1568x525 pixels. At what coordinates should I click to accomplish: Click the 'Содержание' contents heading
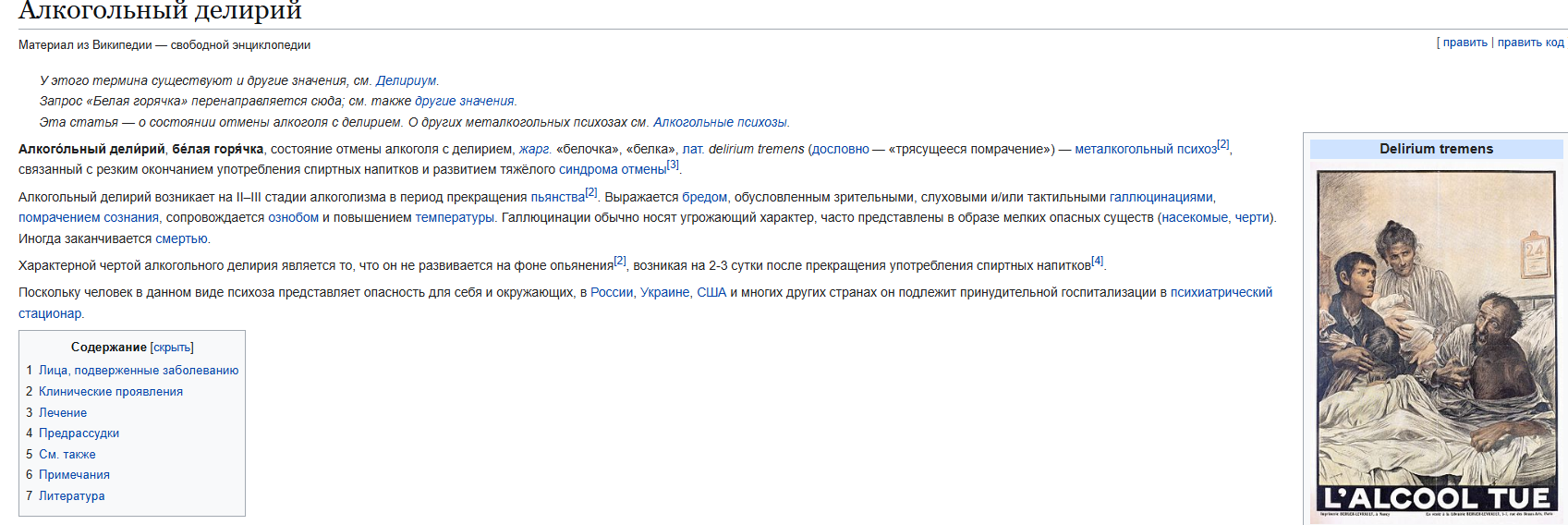pyautogui.click(x=109, y=348)
